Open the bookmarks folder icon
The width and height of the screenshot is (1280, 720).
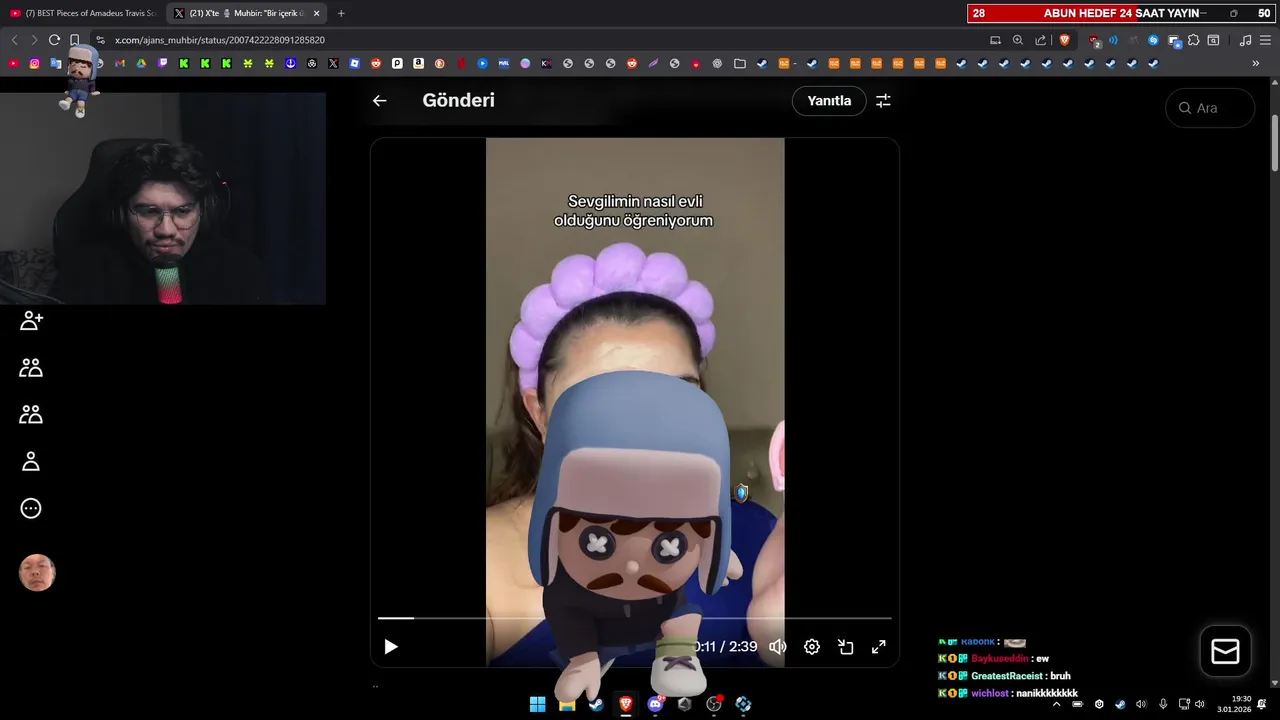(x=740, y=63)
